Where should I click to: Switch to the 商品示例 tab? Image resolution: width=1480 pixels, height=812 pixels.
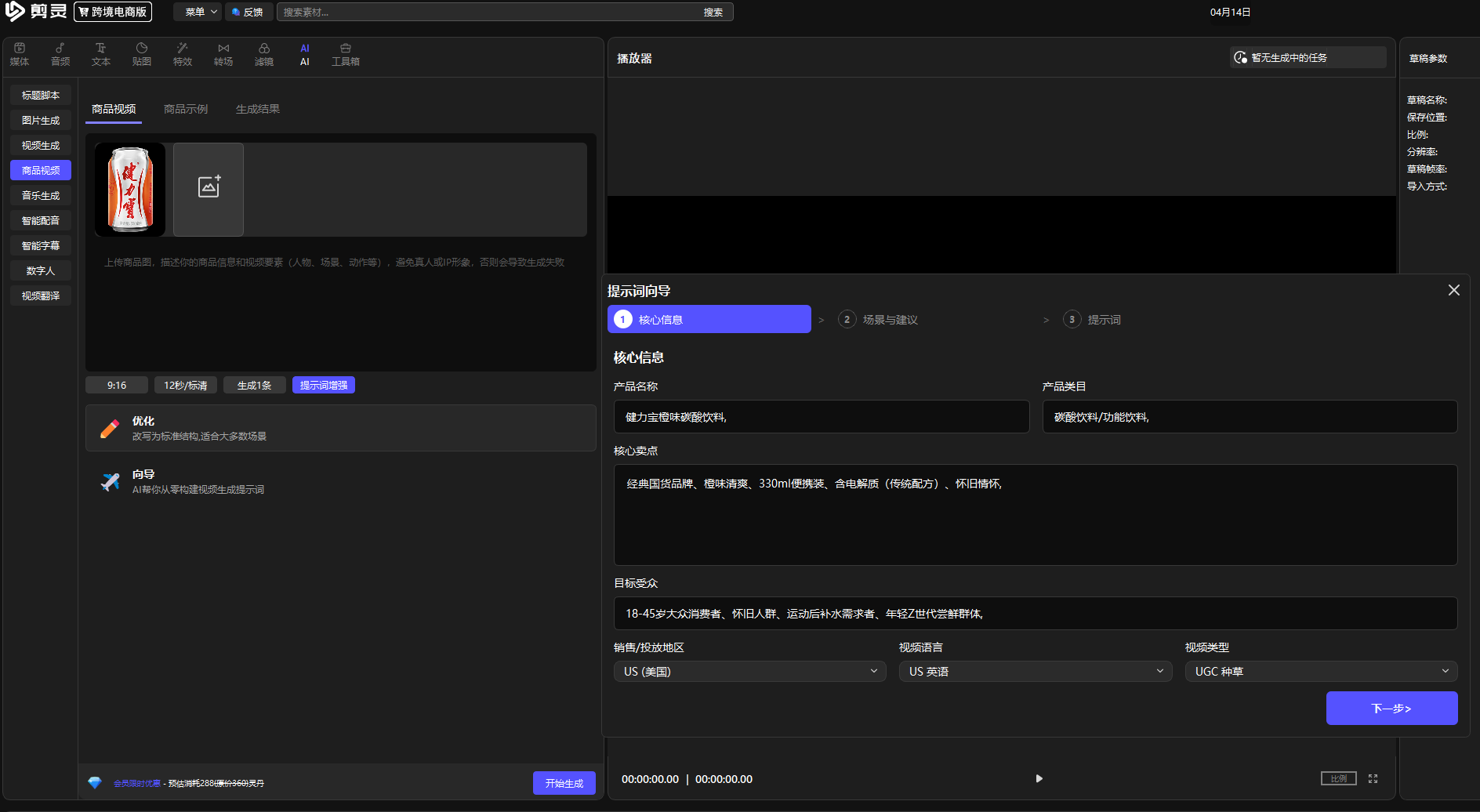[186, 109]
